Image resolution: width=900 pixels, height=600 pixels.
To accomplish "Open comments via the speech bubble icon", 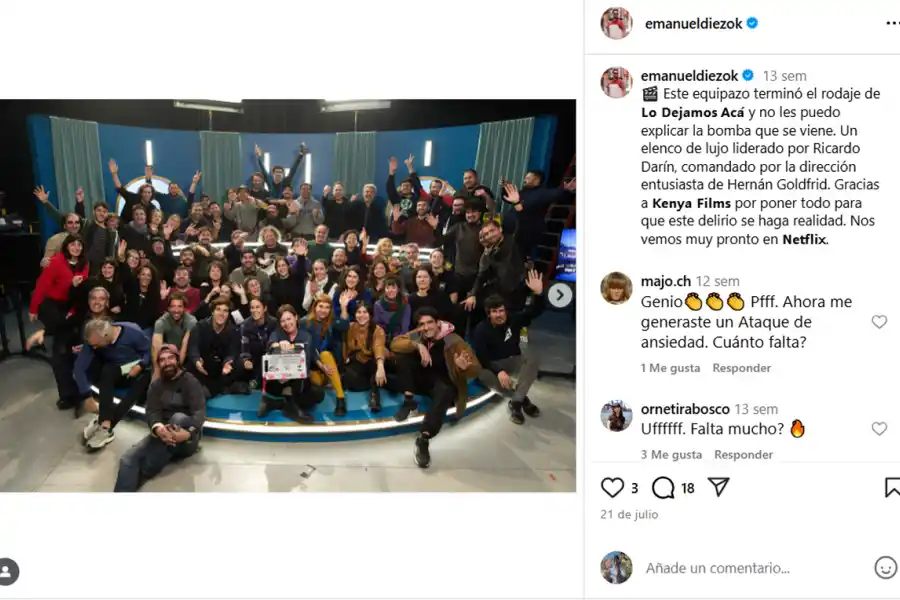I will (663, 488).
